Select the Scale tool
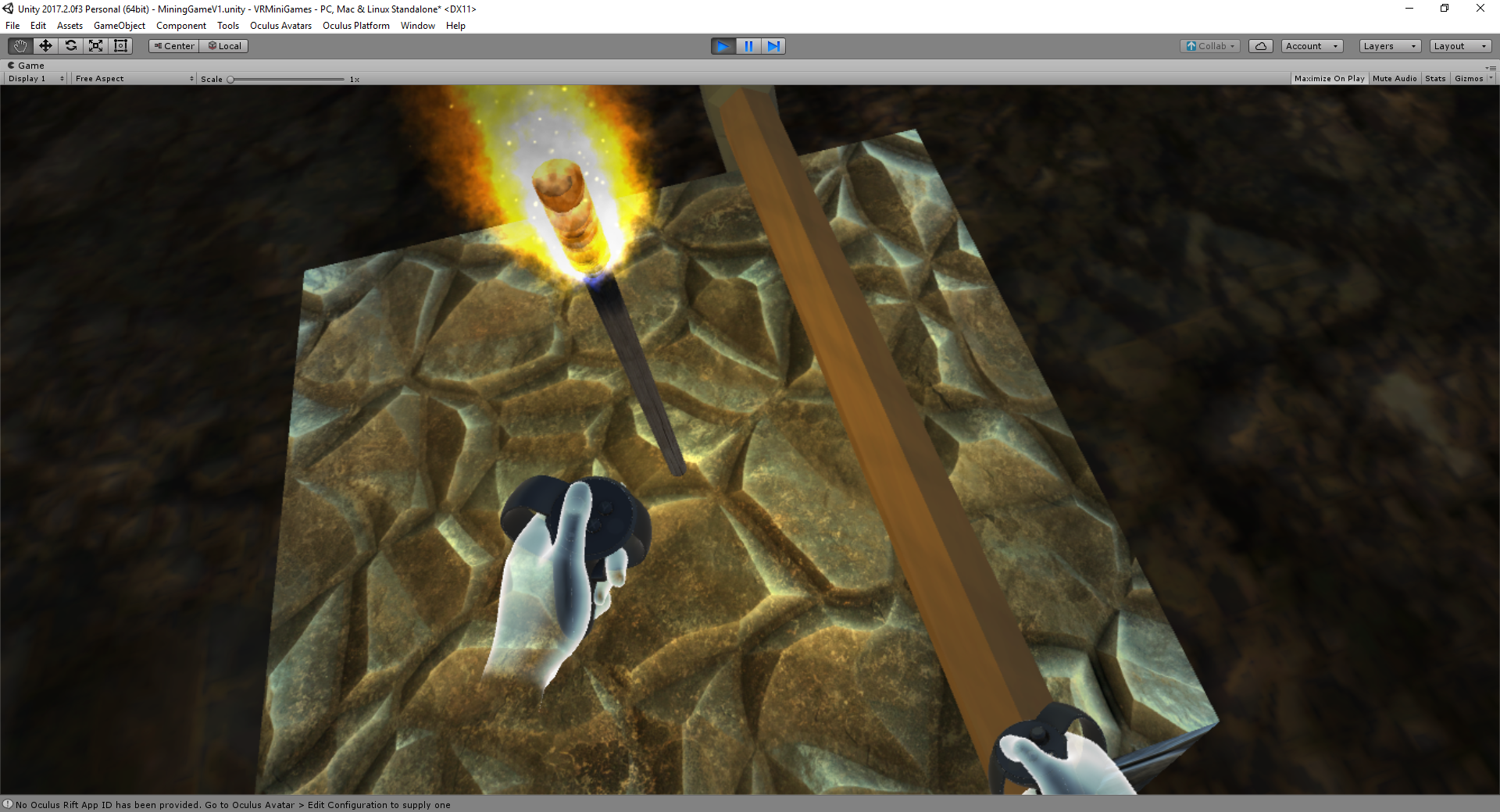 pos(95,46)
